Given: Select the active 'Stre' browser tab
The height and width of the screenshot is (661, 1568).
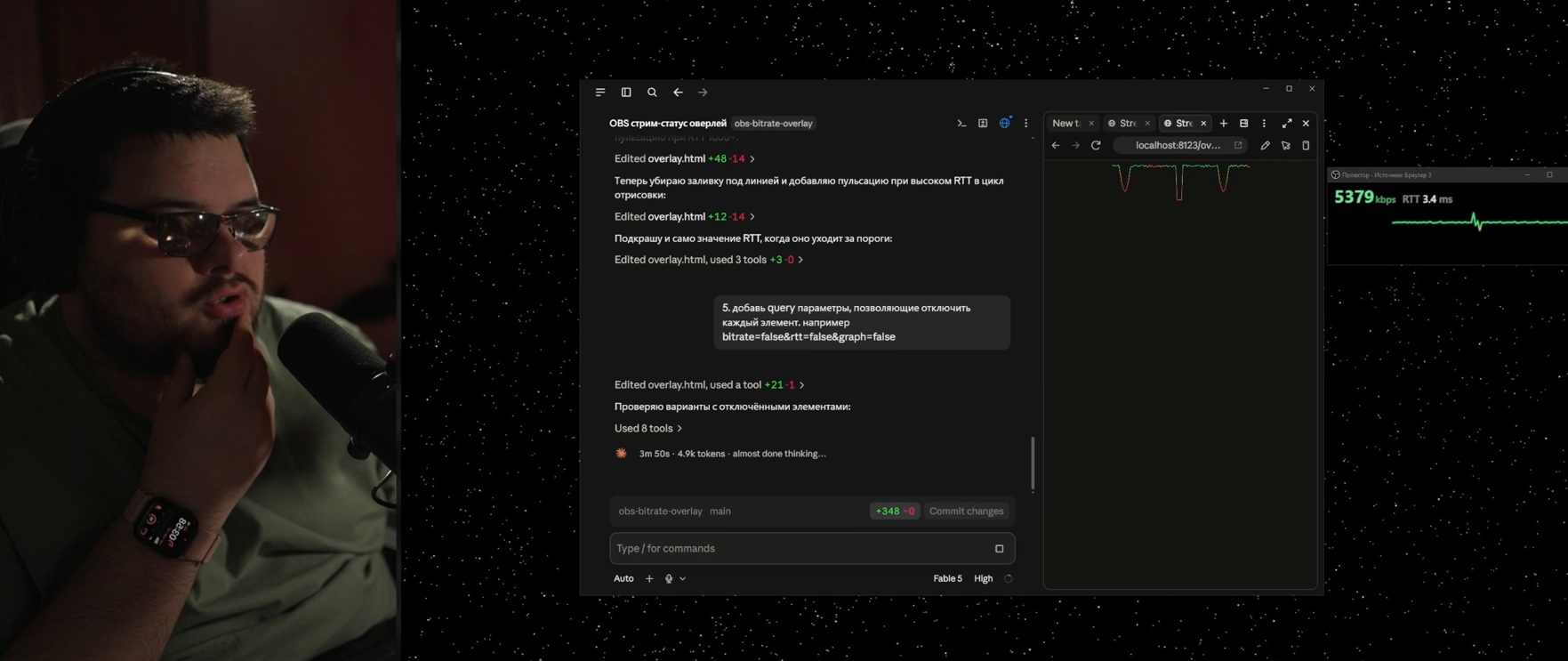Looking at the screenshot, I should point(1179,124).
